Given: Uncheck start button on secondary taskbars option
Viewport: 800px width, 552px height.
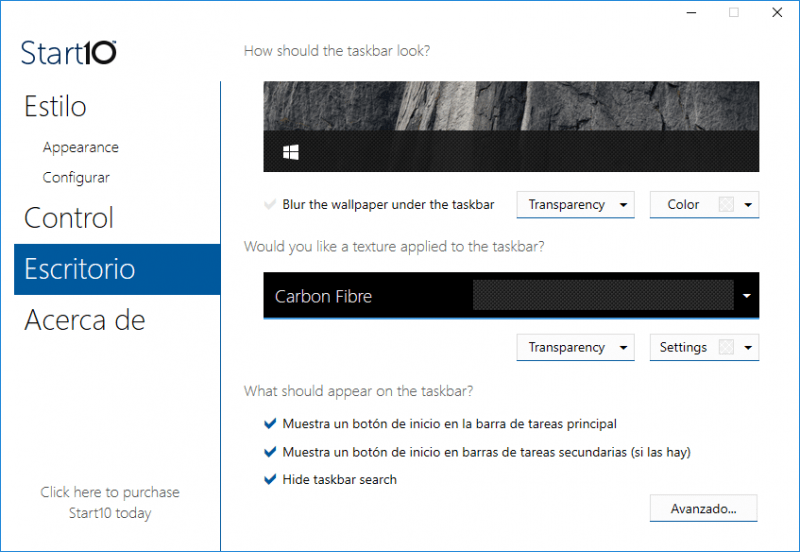Looking at the screenshot, I should [x=269, y=452].
